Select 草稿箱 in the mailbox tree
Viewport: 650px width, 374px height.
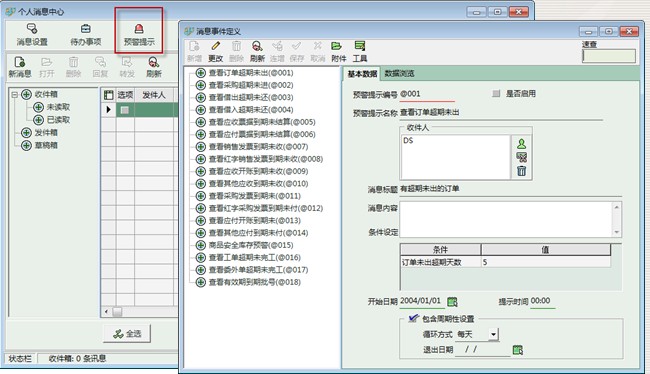pos(46,145)
